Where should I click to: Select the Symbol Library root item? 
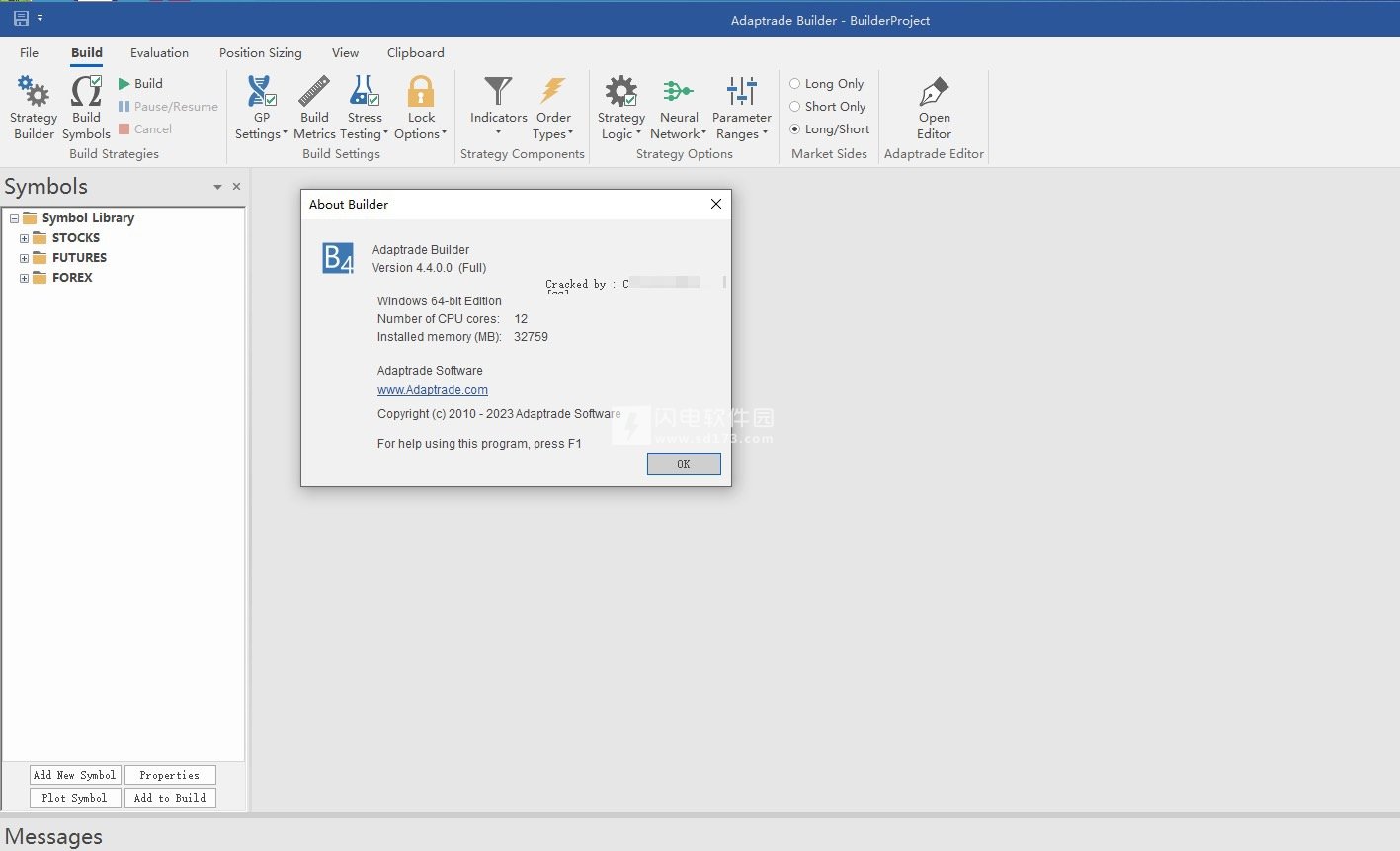[x=88, y=218]
